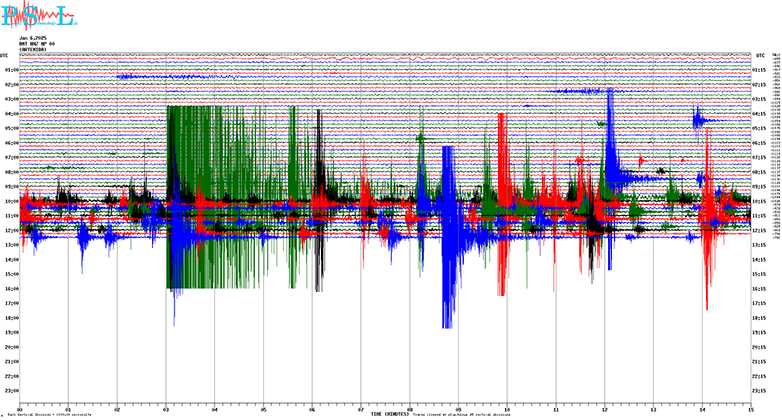Viewport: 782px width, 420px height.
Task: Click the UTC label above the right axis
Action: 761,55
